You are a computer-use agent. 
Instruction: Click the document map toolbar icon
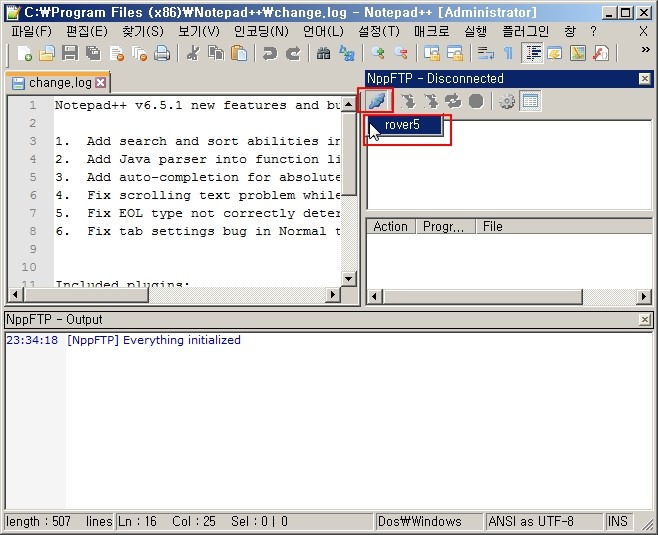point(578,53)
